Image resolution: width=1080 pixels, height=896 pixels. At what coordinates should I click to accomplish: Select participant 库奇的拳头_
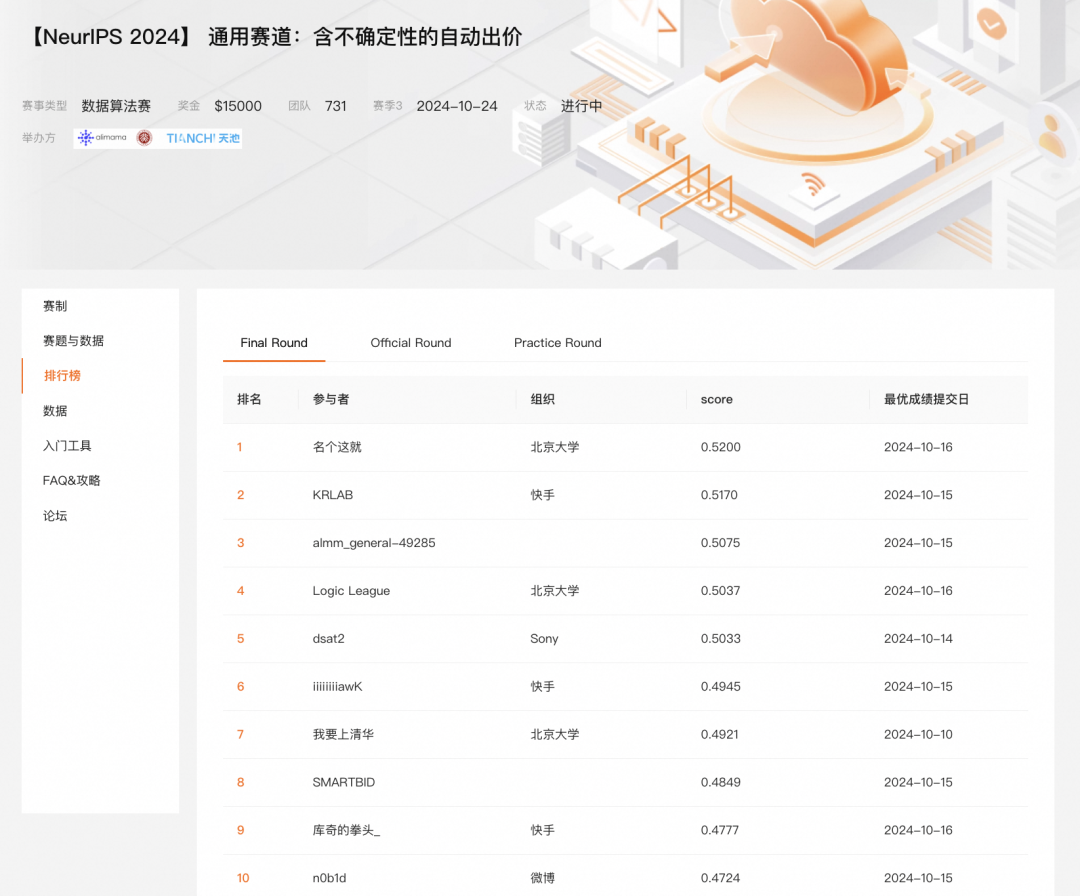[x=346, y=830]
